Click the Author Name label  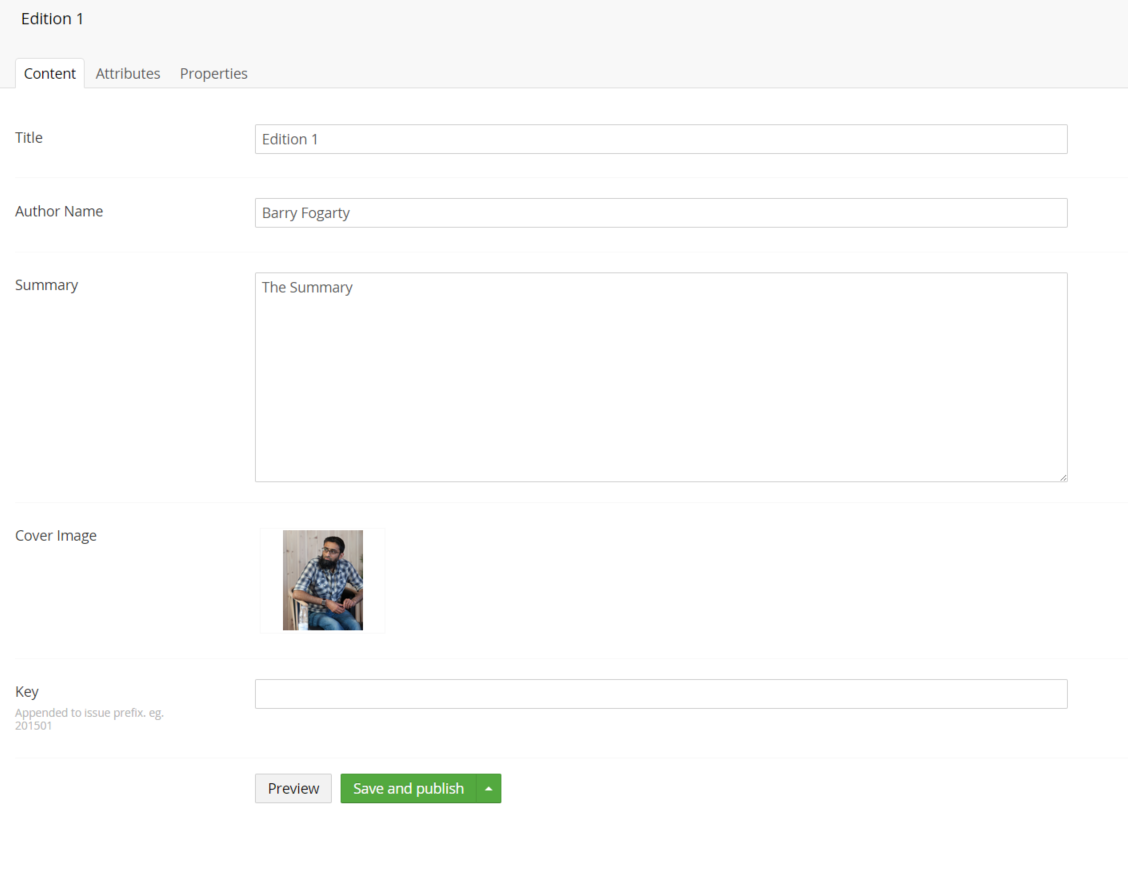pos(59,211)
